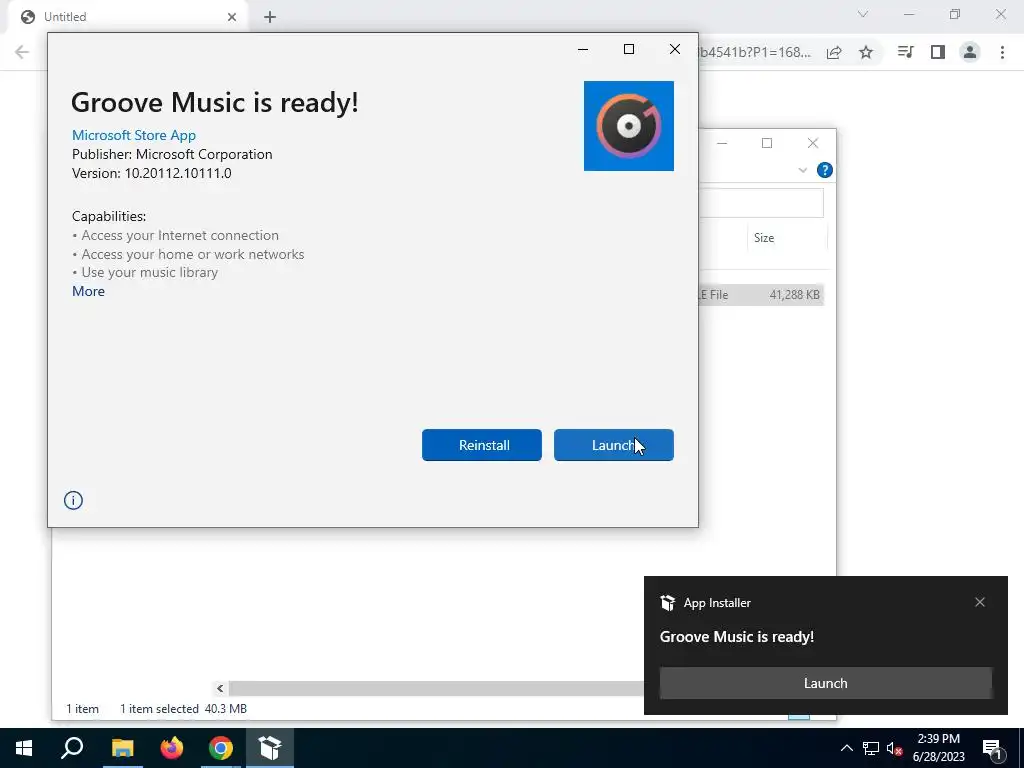Dismiss the App Installer notification
The height and width of the screenshot is (768, 1024).
[x=980, y=602]
